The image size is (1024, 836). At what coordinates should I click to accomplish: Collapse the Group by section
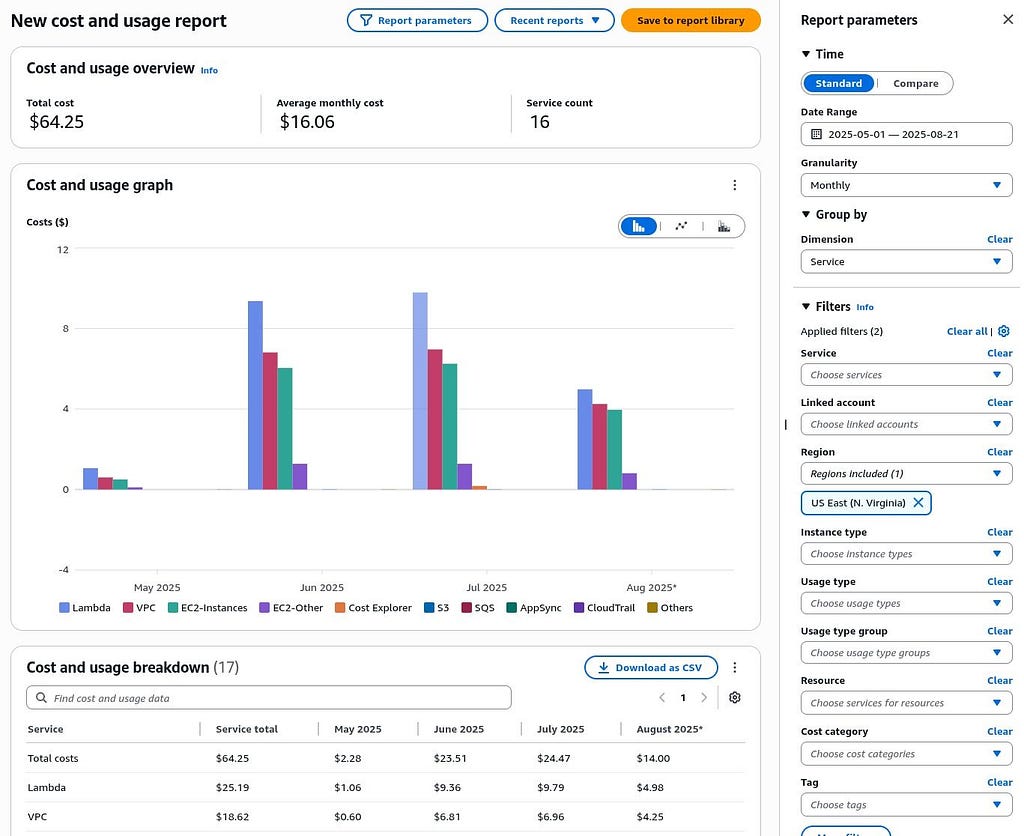(806, 214)
